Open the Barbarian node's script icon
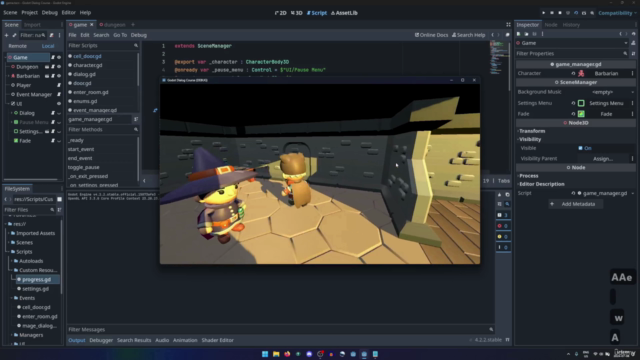640x360 pixels. [x=53, y=76]
